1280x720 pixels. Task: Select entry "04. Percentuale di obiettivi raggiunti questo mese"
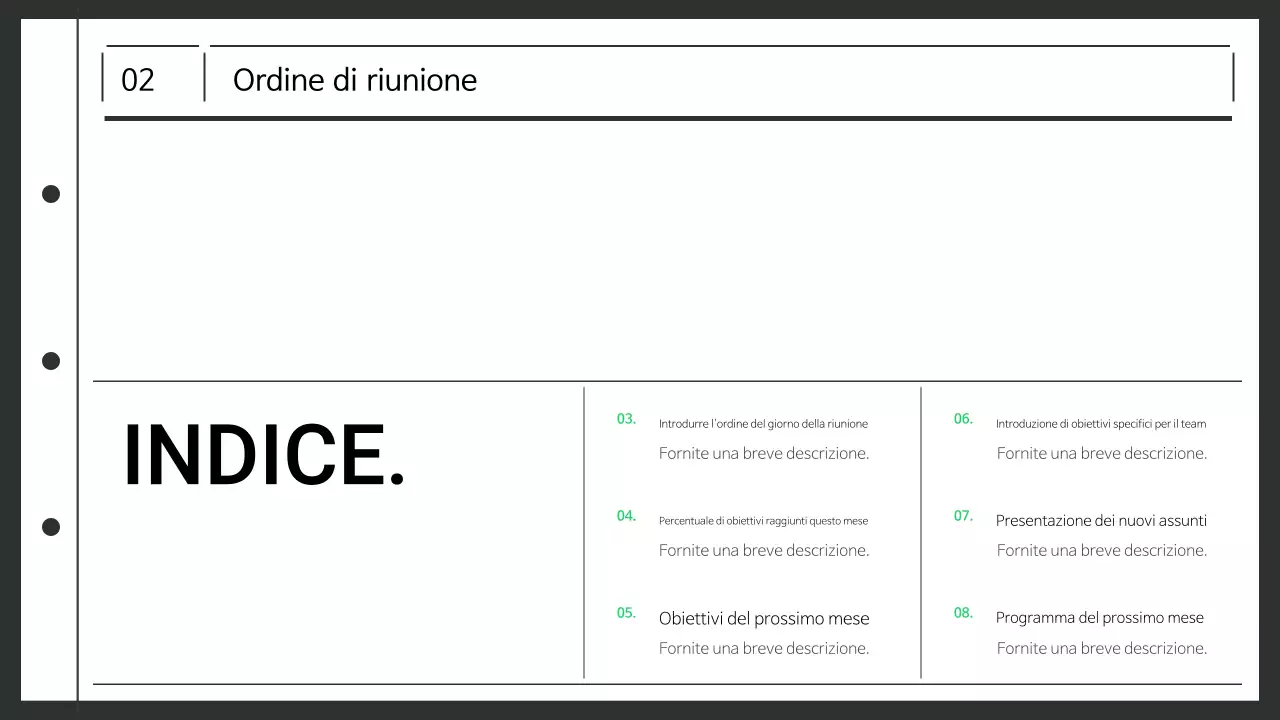click(763, 520)
